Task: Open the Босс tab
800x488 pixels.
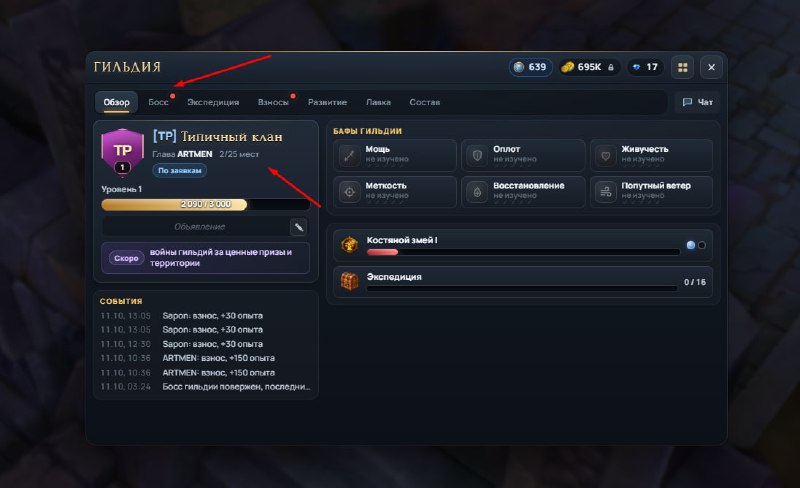Action: tap(158, 102)
